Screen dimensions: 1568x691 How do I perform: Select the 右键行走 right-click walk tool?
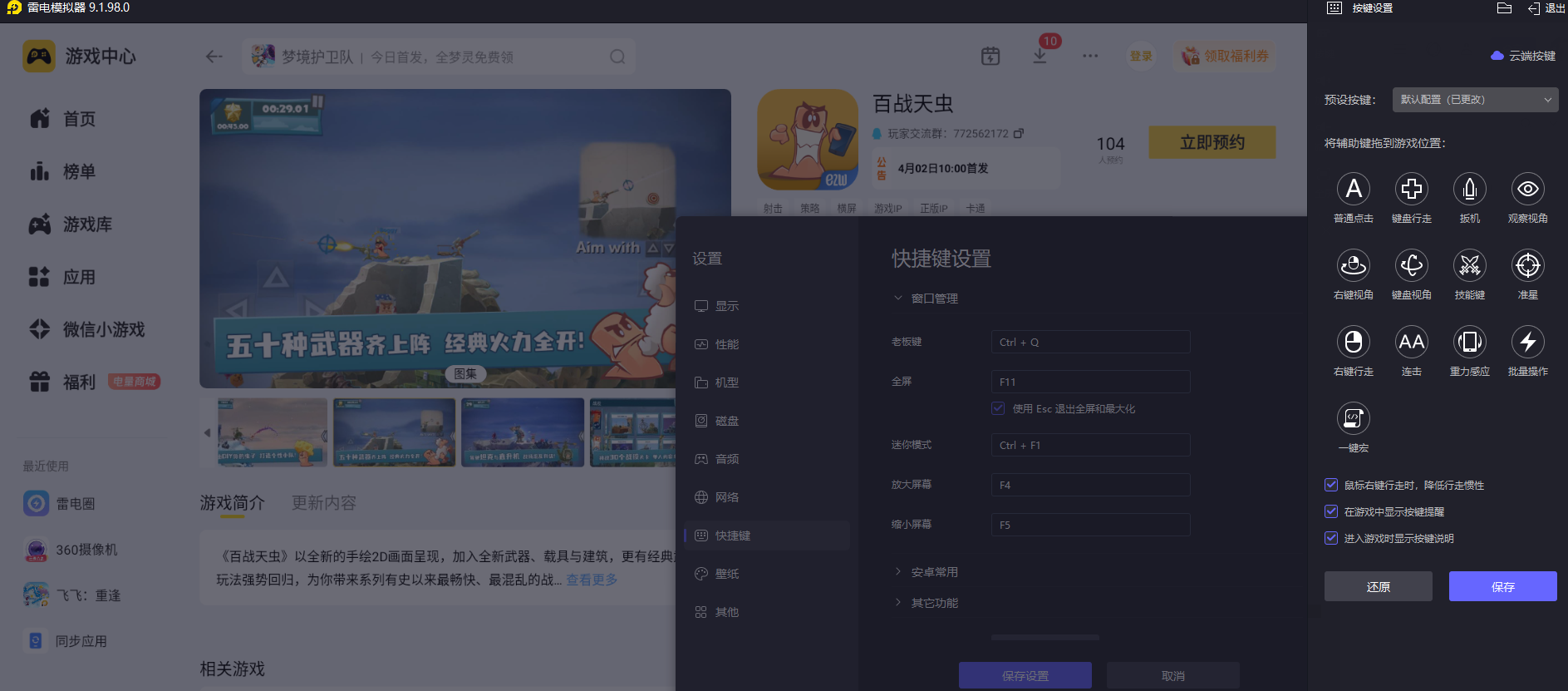(x=1353, y=342)
